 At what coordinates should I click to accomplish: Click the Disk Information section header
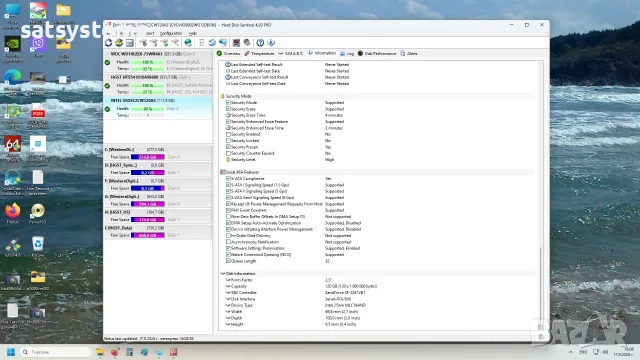(x=377, y=273)
